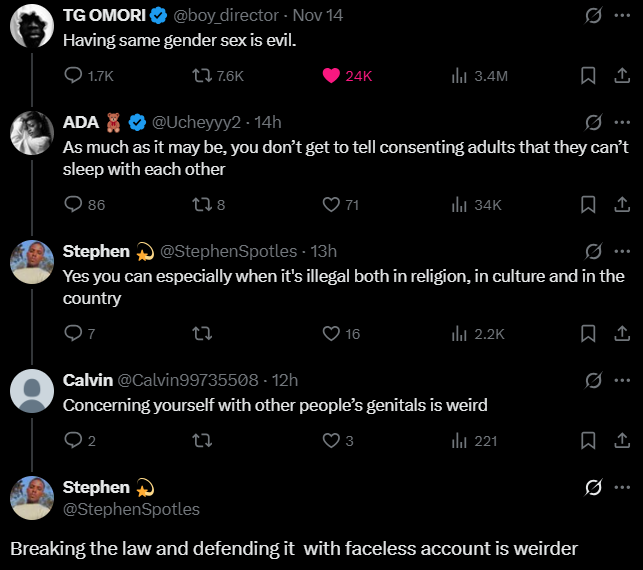
Task: Open more menu on ADA's reply
Action: (622, 123)
